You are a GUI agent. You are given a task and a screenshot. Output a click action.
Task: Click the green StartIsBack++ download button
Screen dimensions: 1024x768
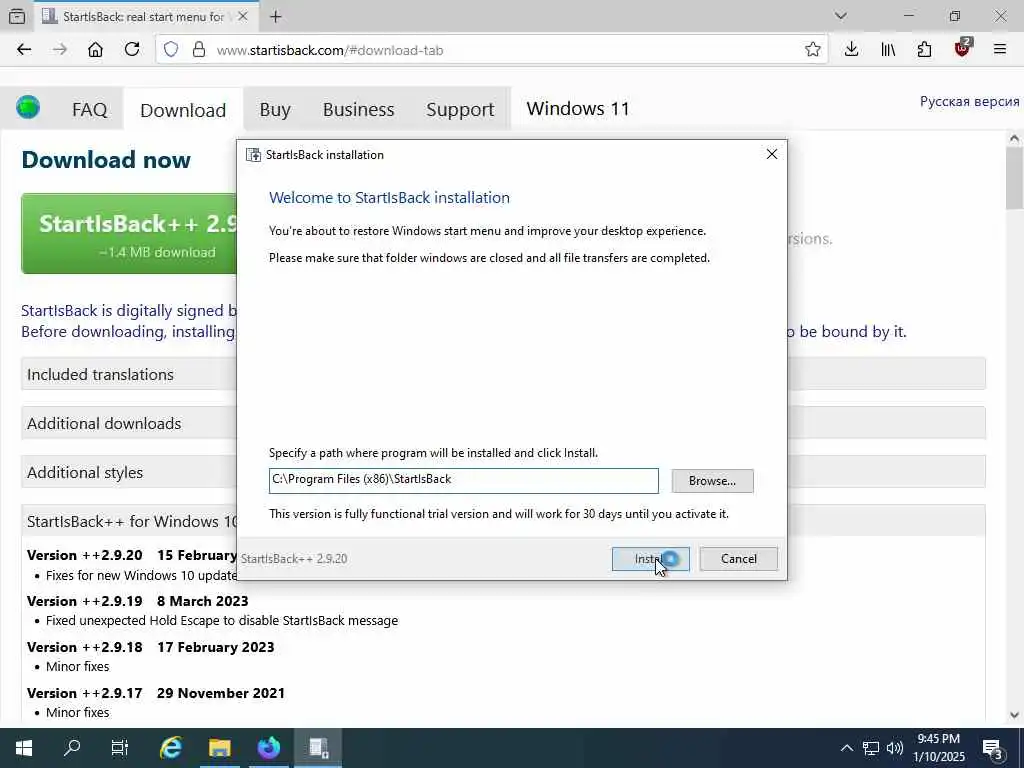129,234
